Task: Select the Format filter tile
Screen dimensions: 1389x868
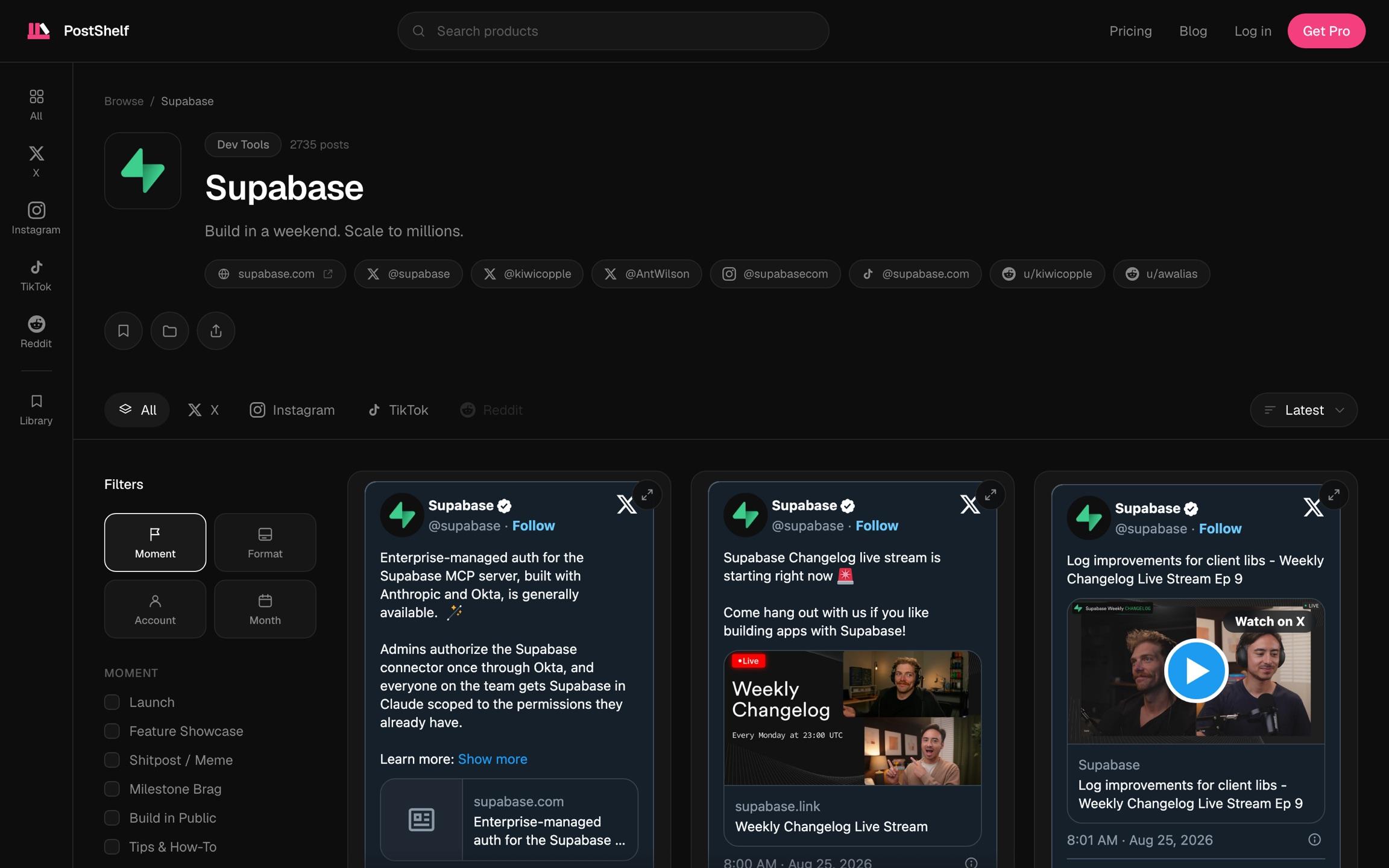Action: coord(265,542)
